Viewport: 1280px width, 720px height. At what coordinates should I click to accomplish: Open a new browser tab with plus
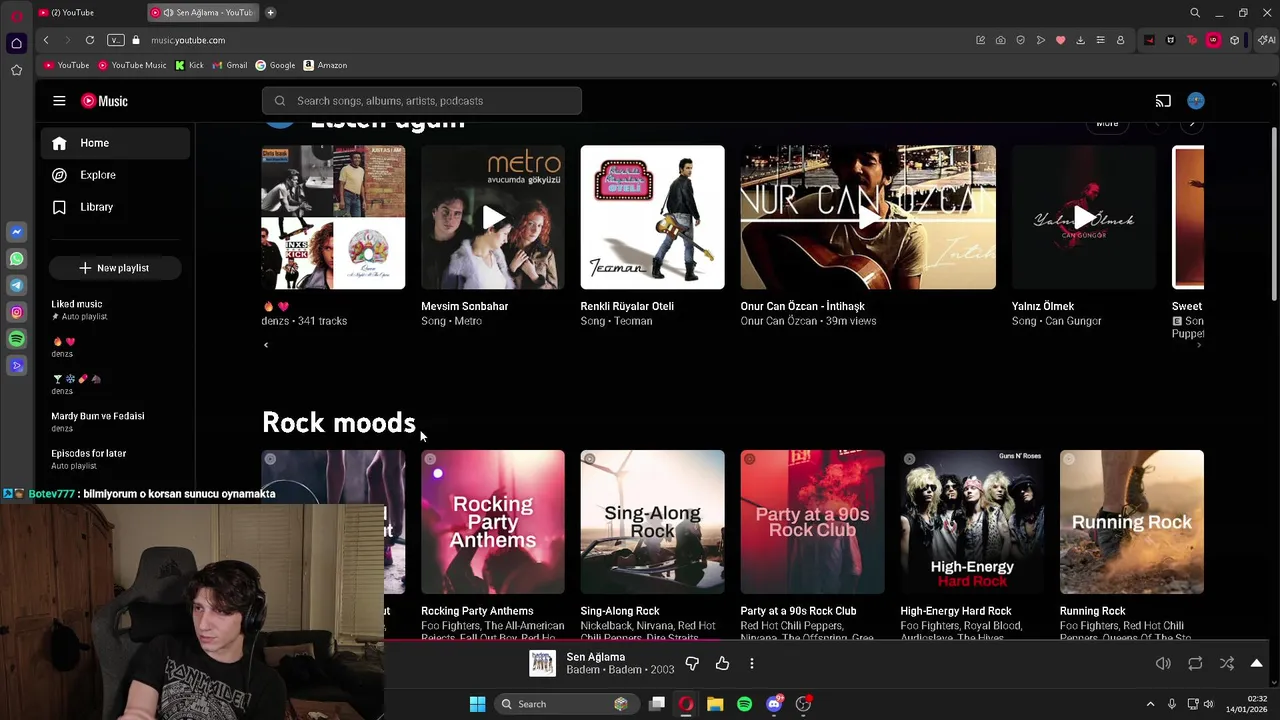click(271, 13)
